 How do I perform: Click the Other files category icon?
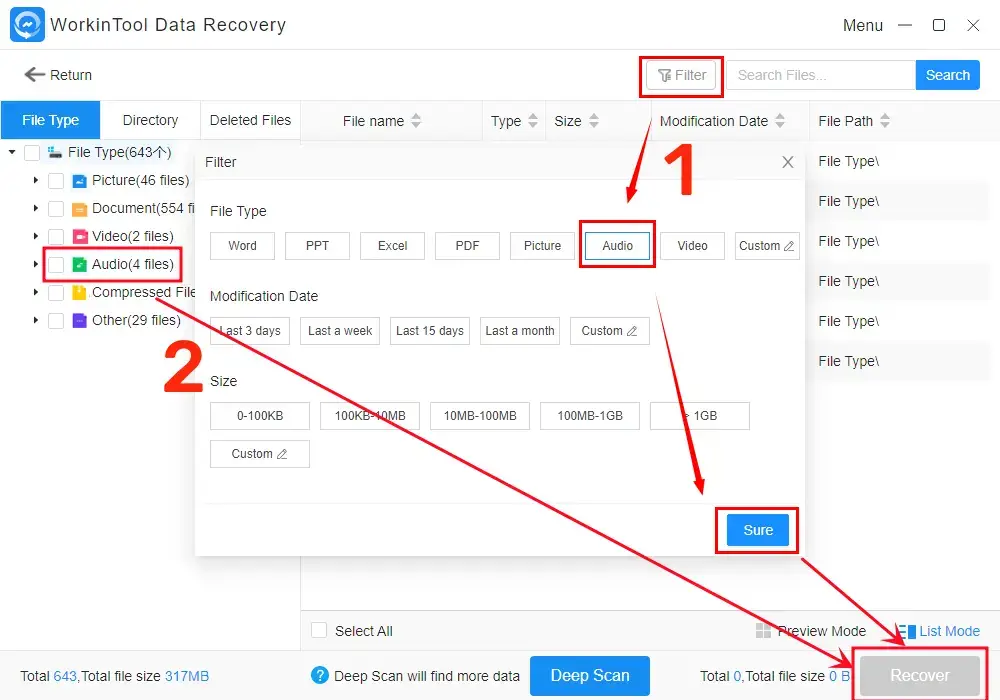click(x=79, y=320)
